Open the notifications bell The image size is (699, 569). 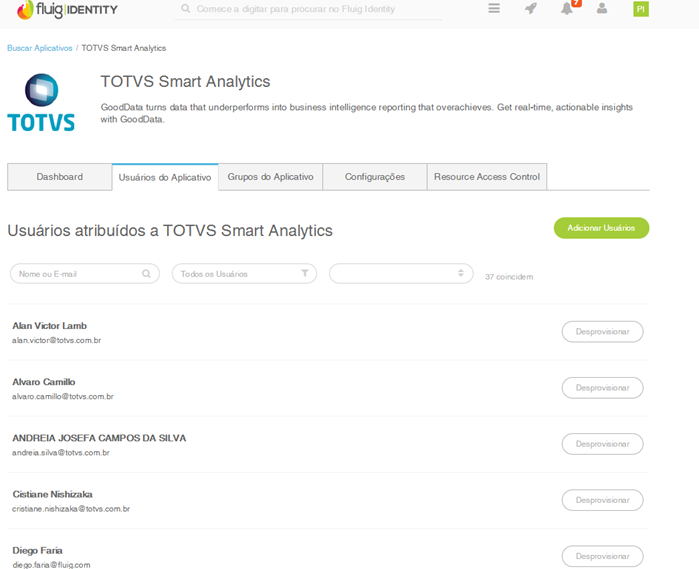567,9
